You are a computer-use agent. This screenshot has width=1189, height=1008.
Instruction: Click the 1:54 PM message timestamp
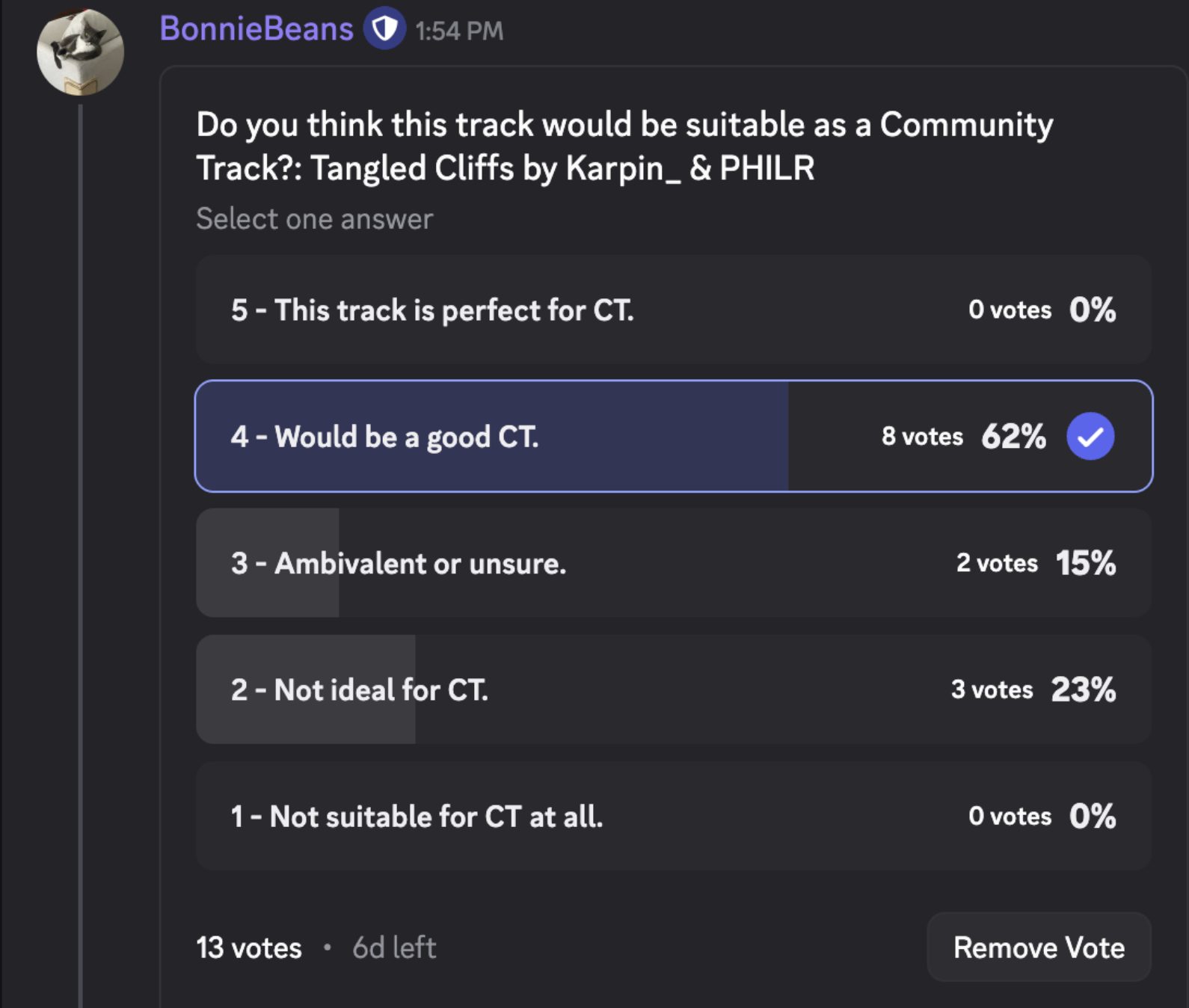(x=459, y=31)
